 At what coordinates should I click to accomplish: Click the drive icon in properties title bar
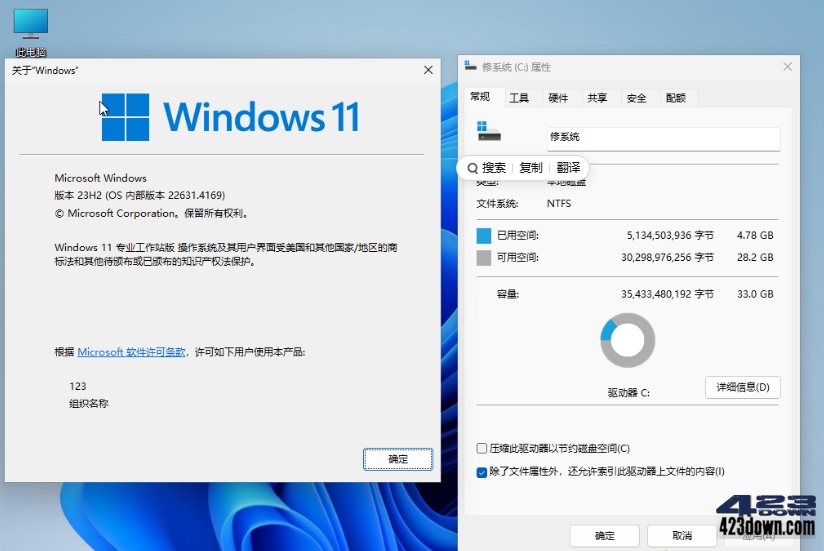470,66
